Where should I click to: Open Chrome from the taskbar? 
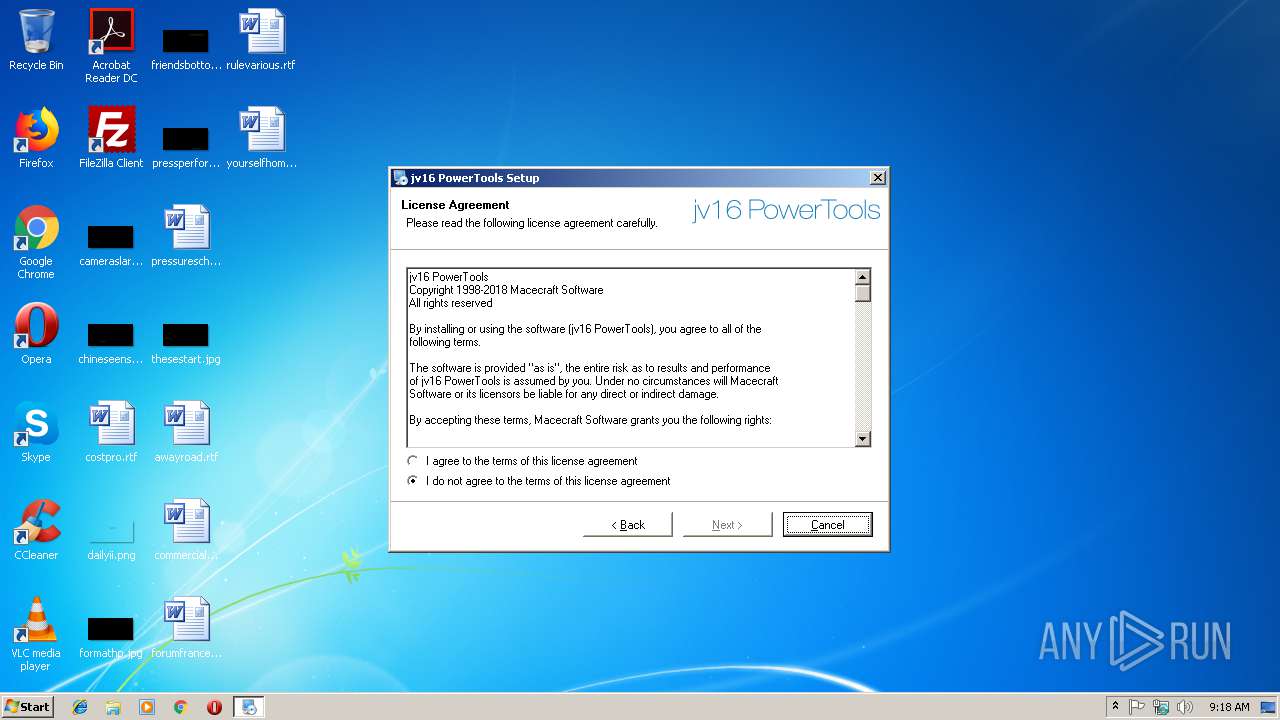pos(181,707)
